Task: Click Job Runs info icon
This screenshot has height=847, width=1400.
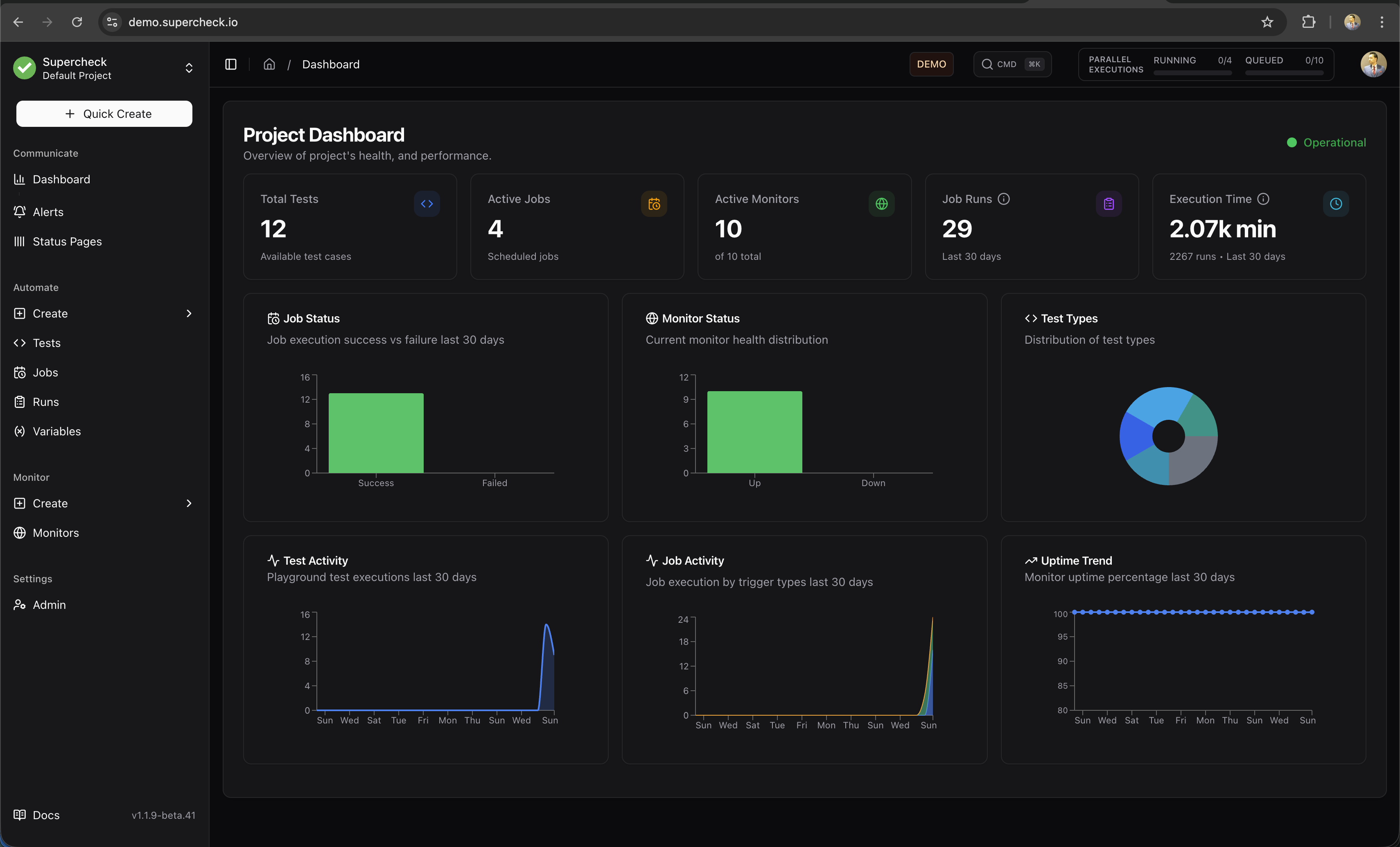Action: pos(1004,199)
